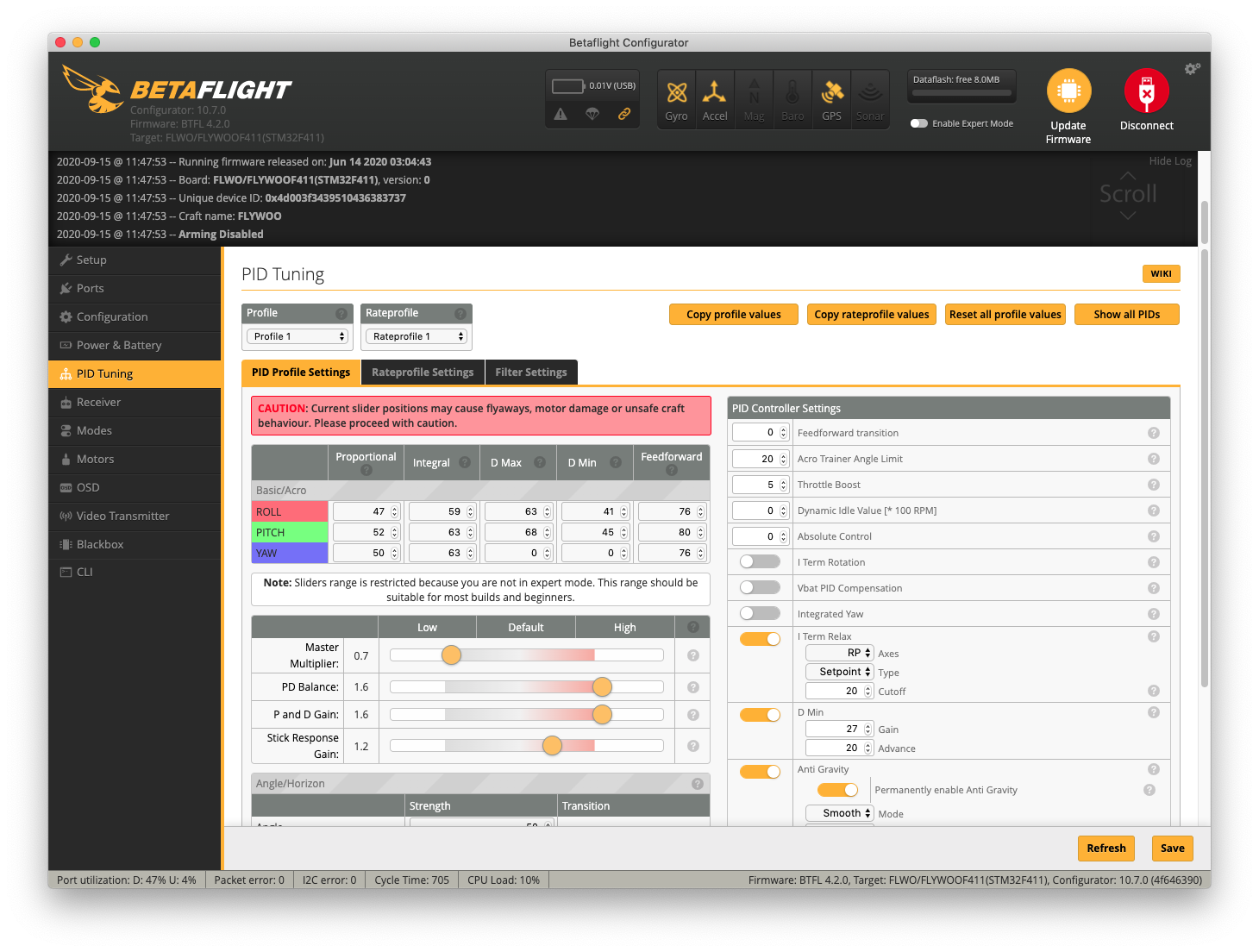This screenshot has width=1259, height=952.
Task: Show help for Master Multiplier slider
Action: click(x=692, y=655)
